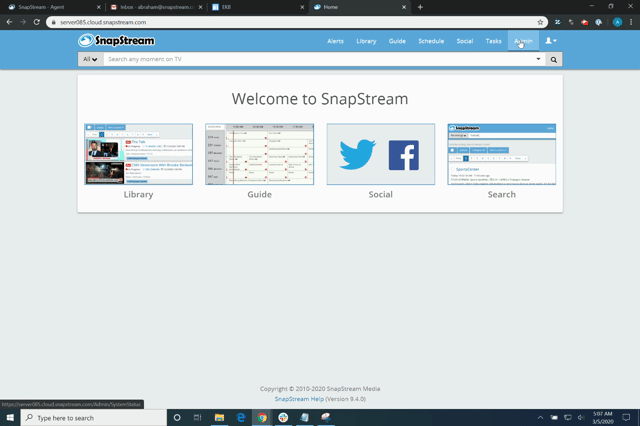The height and width of the screenshot is (426, 640).
Task: Open Microsoft Edge from the taskbar
Action: pos(241,418)
